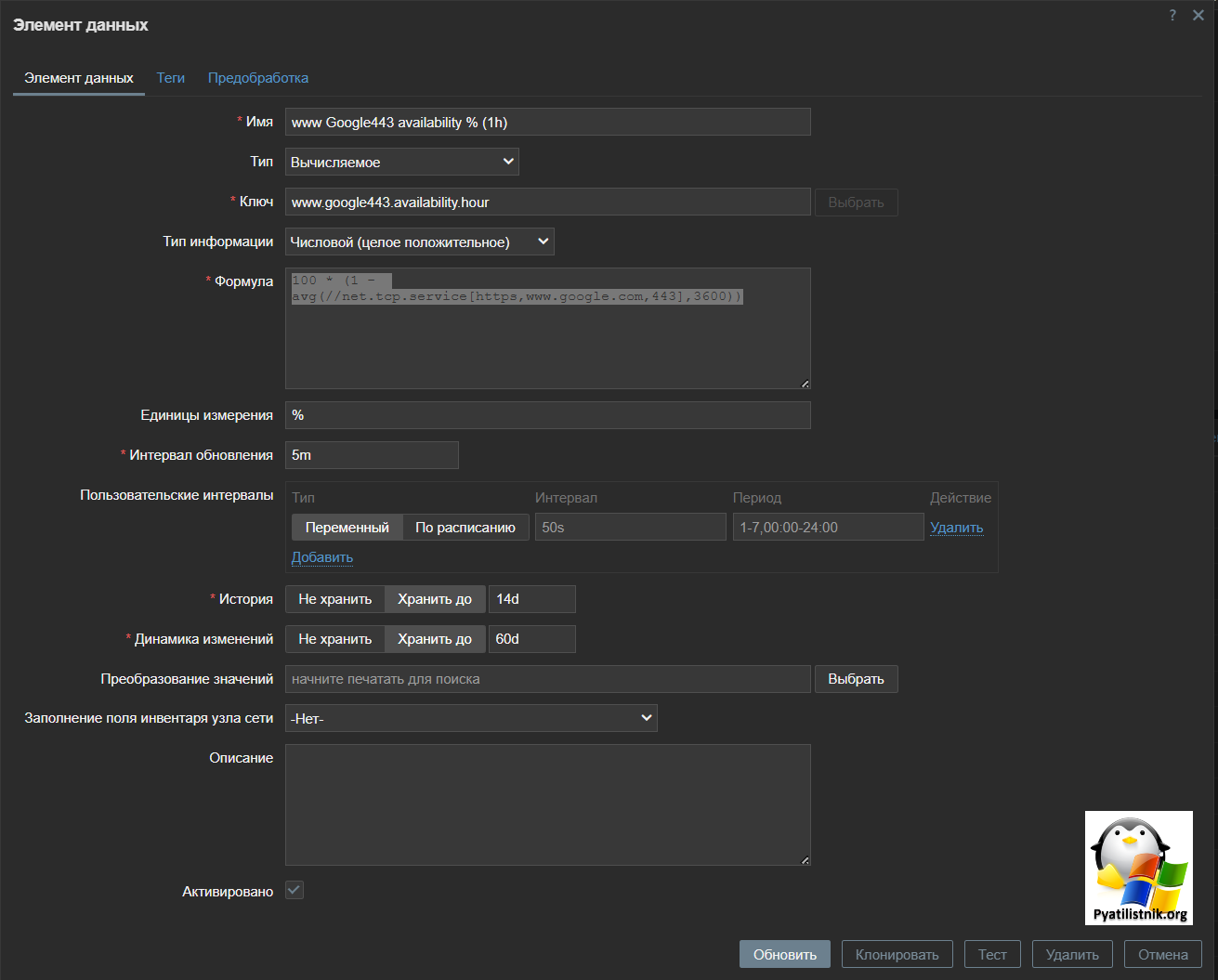
Task: Click the Удалить link for custom interval
Action: (957, 528)
